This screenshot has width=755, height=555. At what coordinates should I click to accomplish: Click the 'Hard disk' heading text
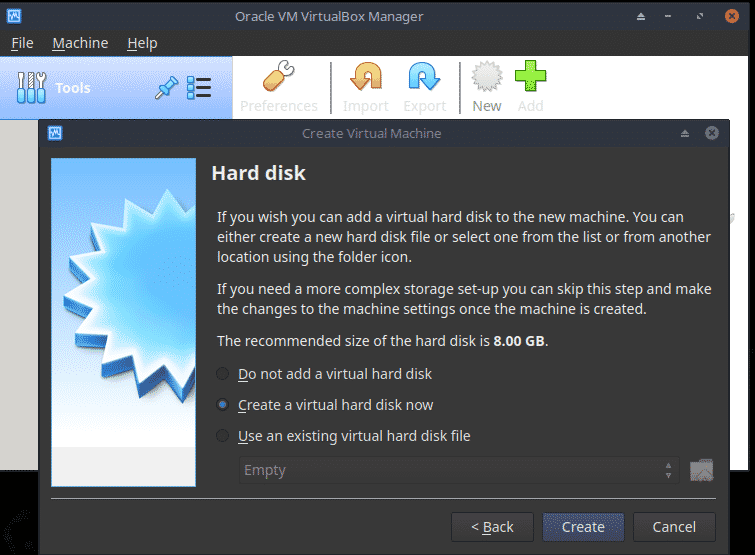point(259,173)
